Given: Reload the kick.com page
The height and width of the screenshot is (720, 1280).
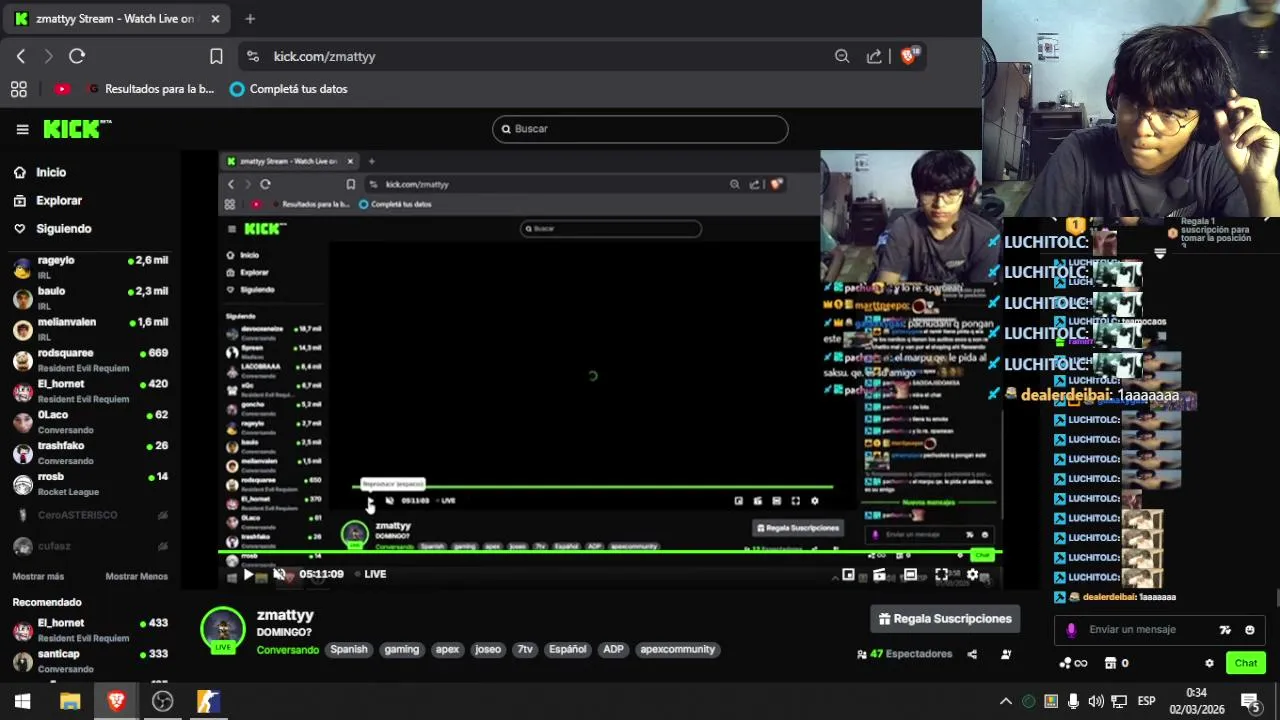Looking at the screenshot, I should (x=77, y=56).
